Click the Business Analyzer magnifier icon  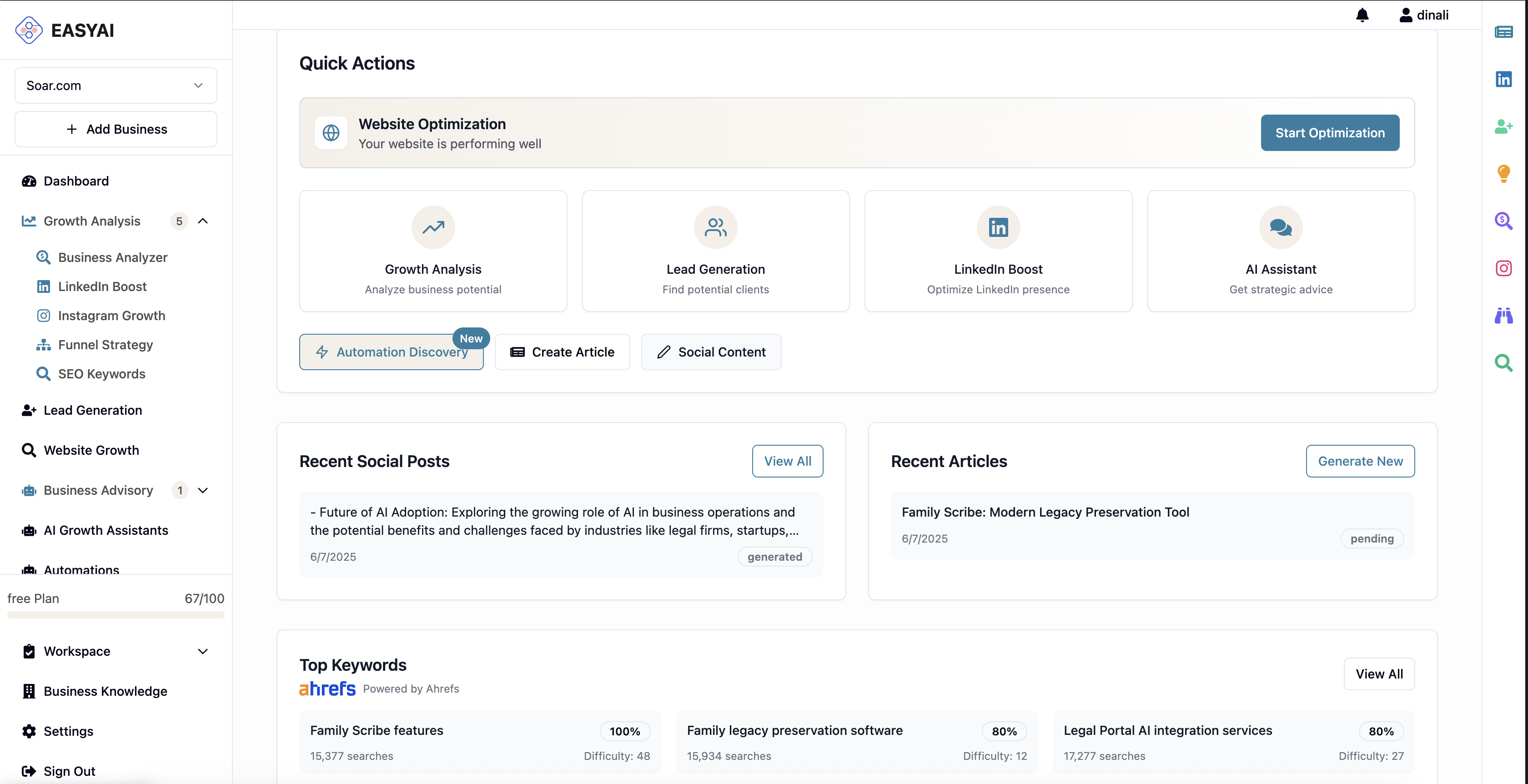pos(43,257)
